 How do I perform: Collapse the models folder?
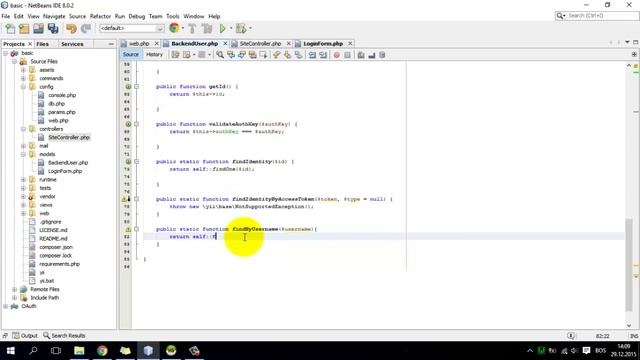click(x=23, y=154)
